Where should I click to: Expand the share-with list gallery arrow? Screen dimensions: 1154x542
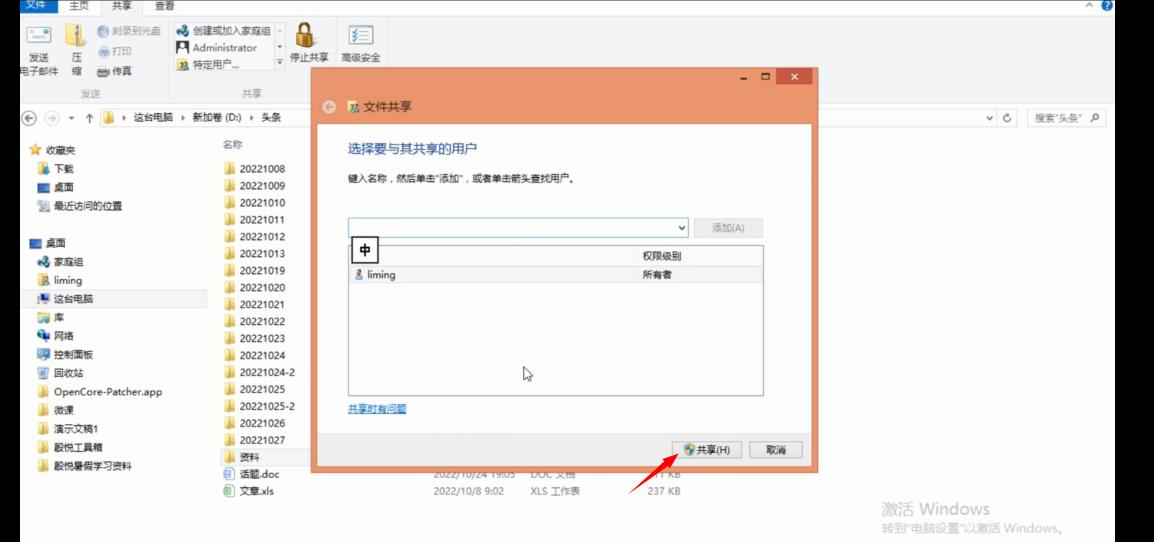[280, 63]
